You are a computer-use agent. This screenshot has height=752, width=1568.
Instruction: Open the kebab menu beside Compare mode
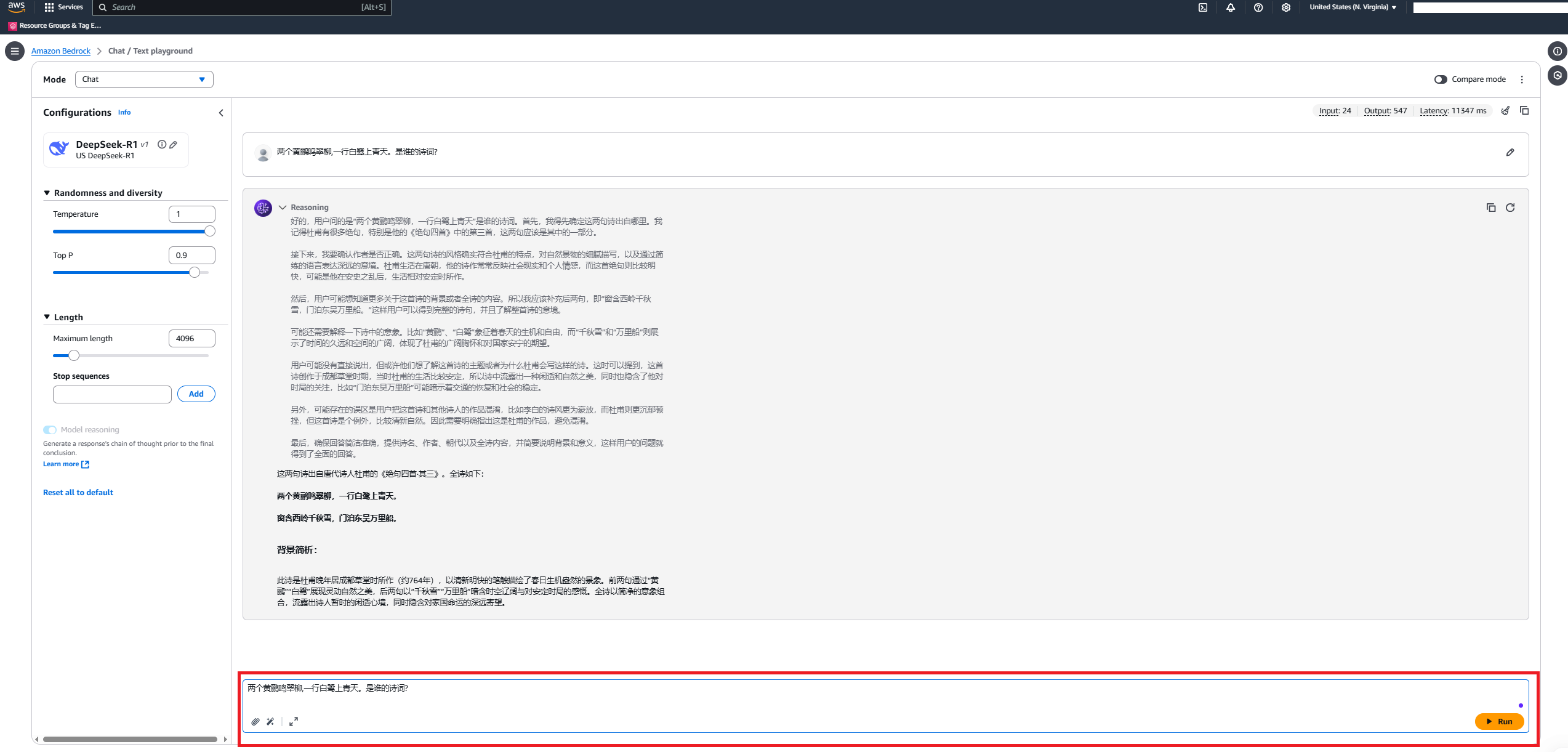point(1522,79)
